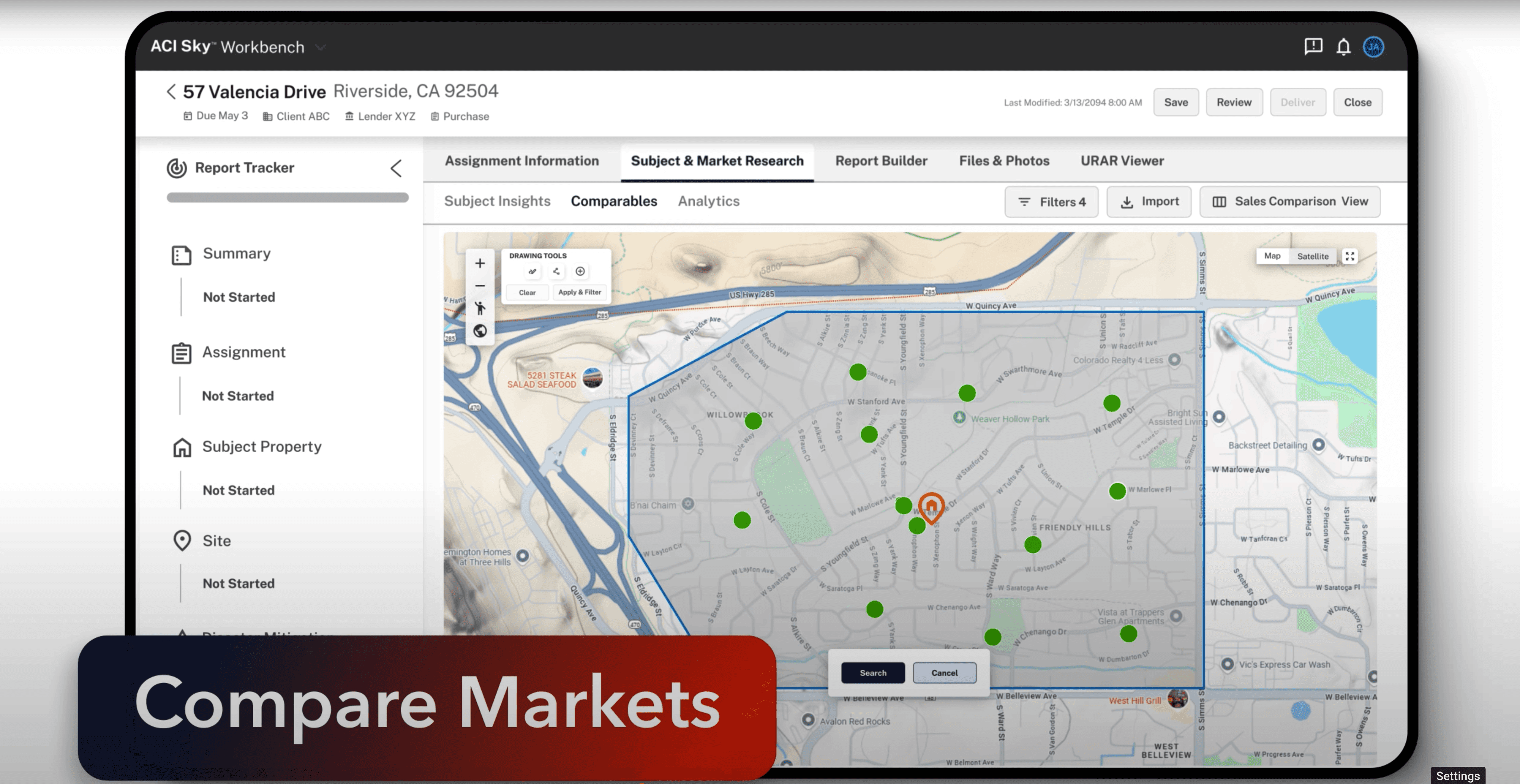Click the West Hill Grill photo marker
This screenshot has height=784, width=1520.
pos(1177,698)
